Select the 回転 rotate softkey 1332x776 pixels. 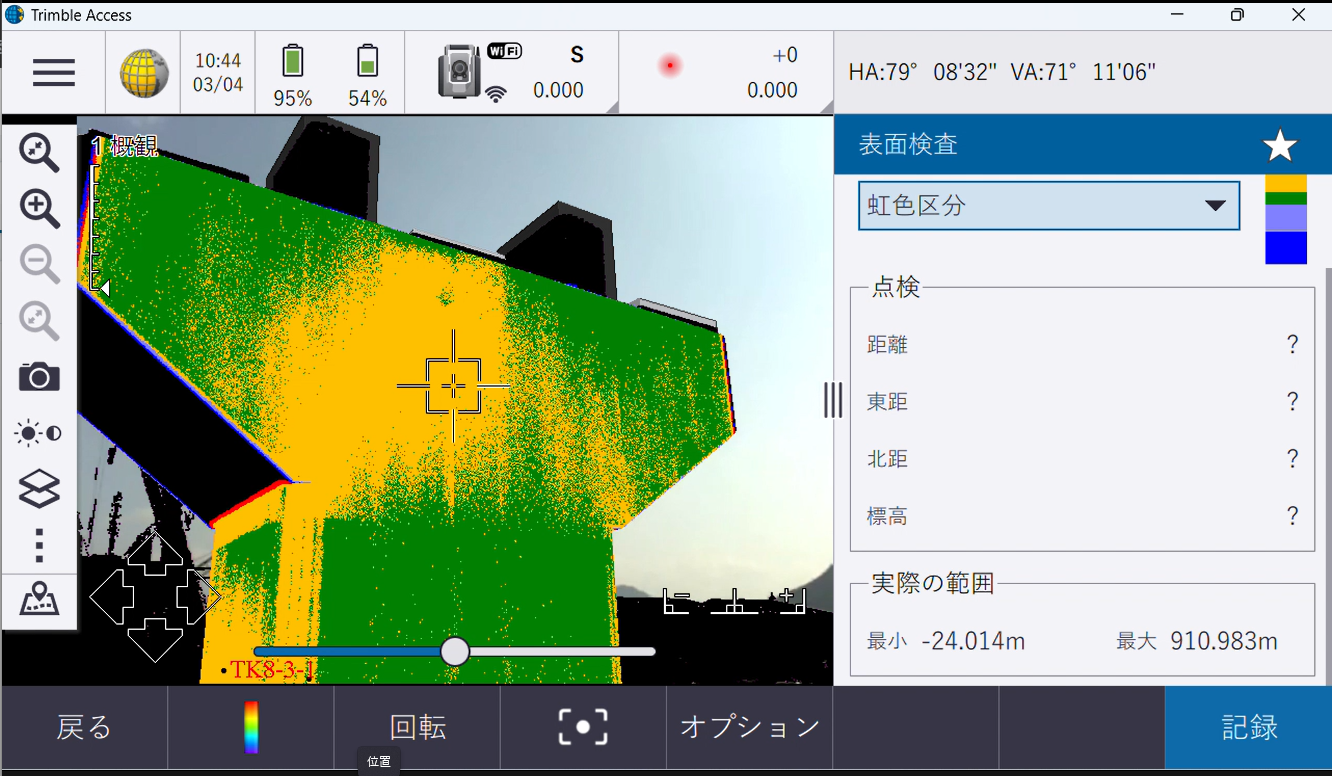click(x=417, y=727)
